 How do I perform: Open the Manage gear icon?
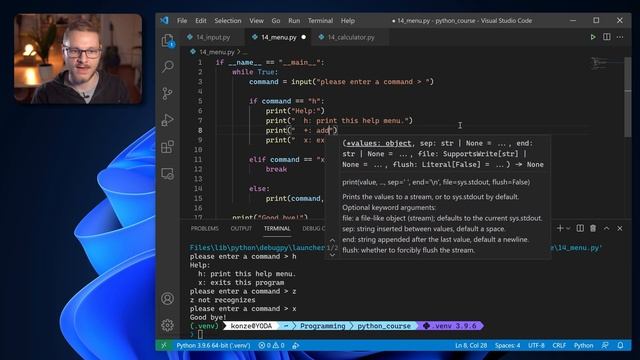pyautogui.click(x=167, y=325)
